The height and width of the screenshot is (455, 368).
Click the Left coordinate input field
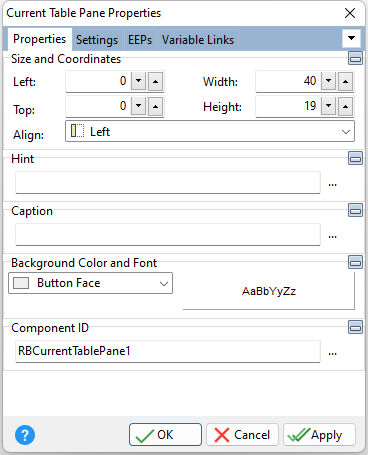tap(98, 81)
